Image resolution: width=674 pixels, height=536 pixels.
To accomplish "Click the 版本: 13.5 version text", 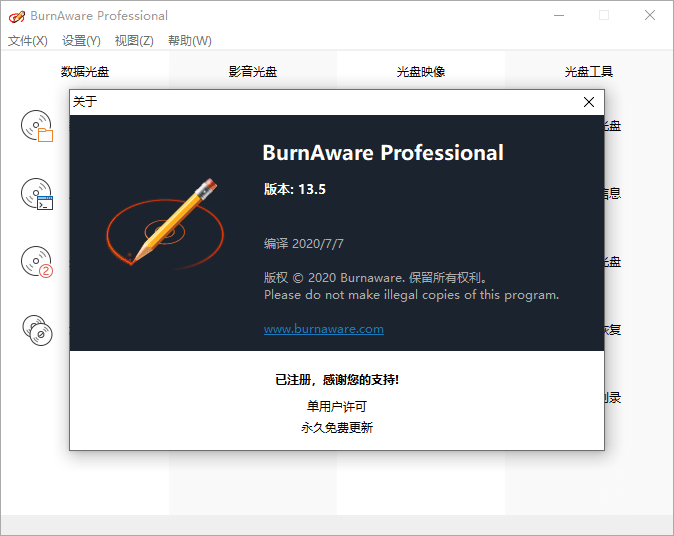I will point(295,189).
